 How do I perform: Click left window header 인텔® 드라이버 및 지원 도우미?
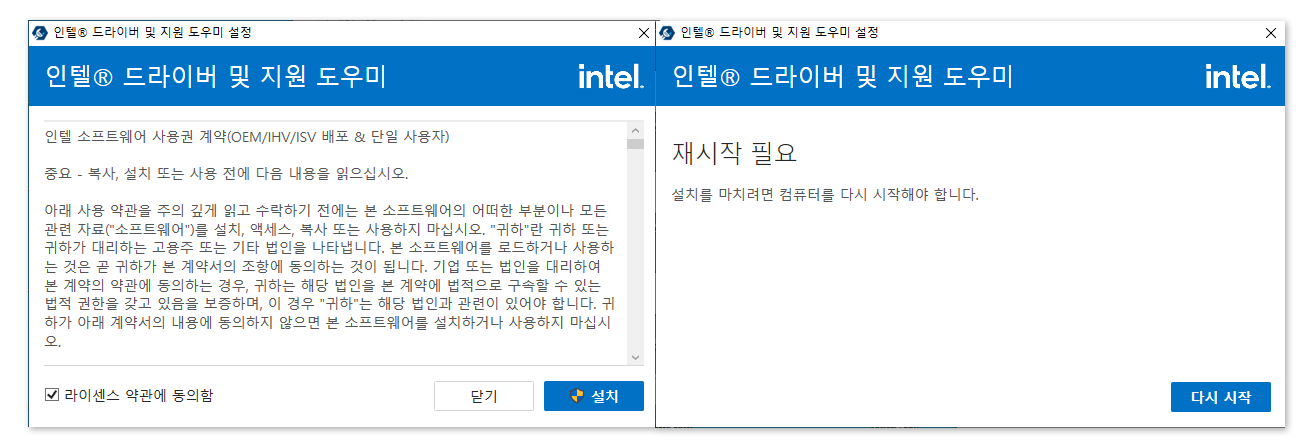[216, 77]
